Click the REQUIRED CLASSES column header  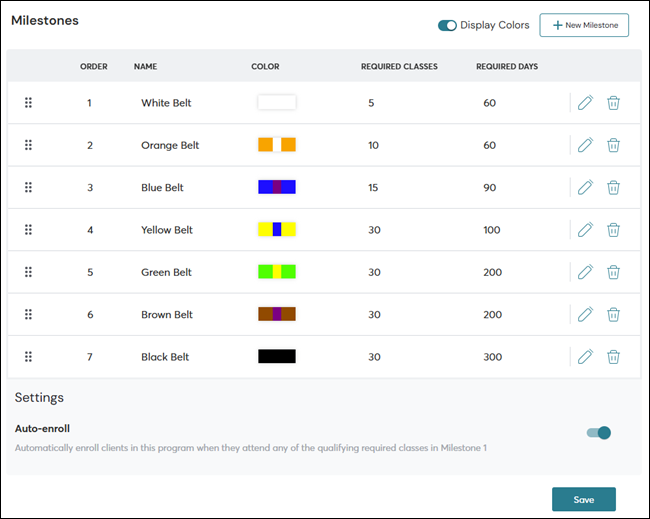[399, 66]
